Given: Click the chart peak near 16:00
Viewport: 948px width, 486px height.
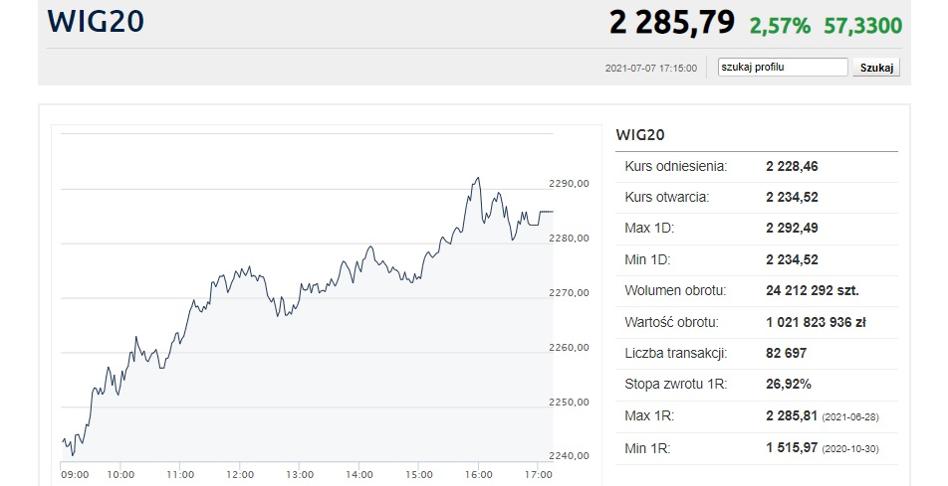Looking at the screenshot, I should point(478,179).
